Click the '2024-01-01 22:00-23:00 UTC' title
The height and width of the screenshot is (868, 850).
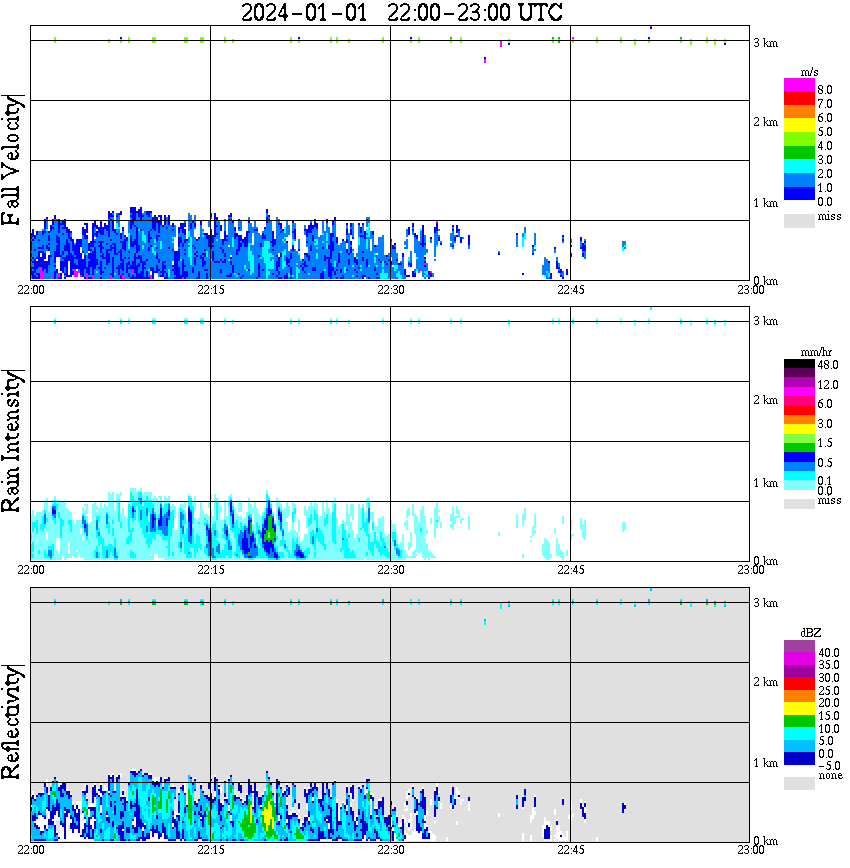(x=401, y=12)
